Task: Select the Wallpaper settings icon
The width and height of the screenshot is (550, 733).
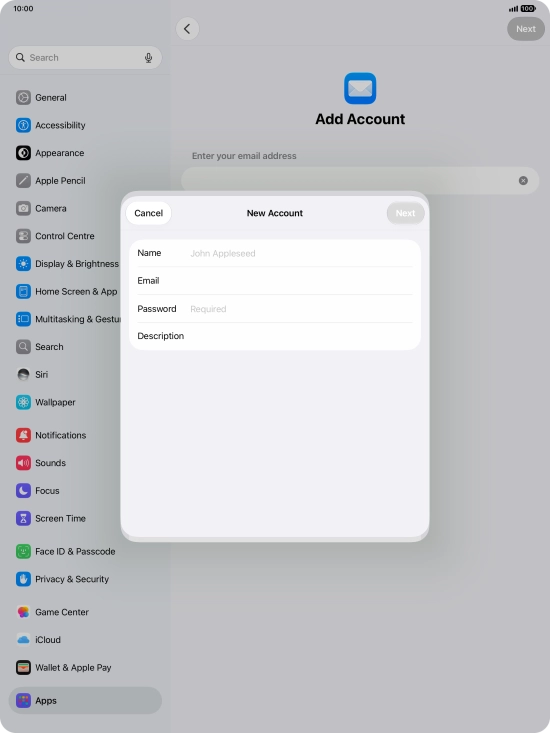Action: [x=23, y=402]
